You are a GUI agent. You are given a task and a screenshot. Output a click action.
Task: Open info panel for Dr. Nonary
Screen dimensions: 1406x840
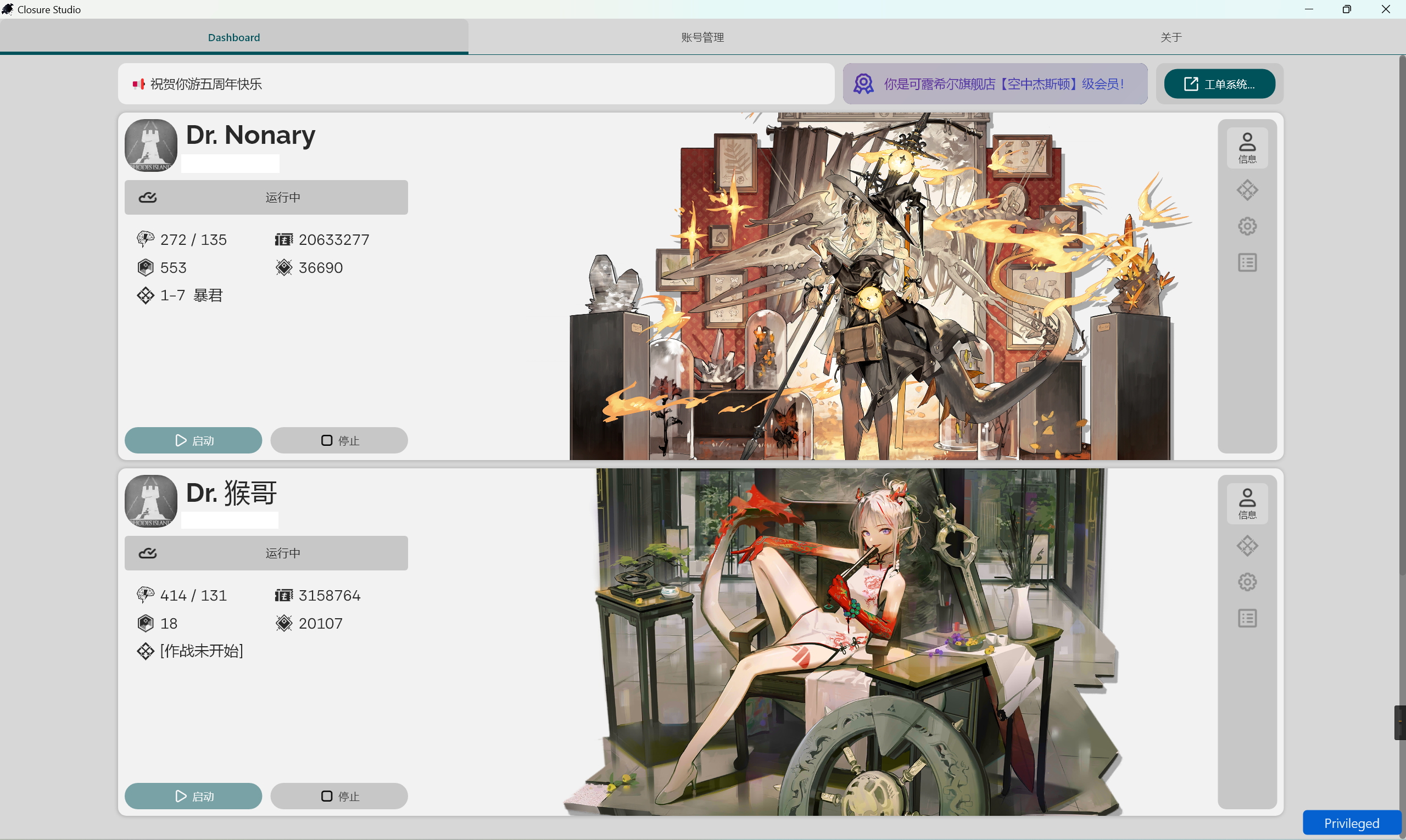coord(1246,148)
